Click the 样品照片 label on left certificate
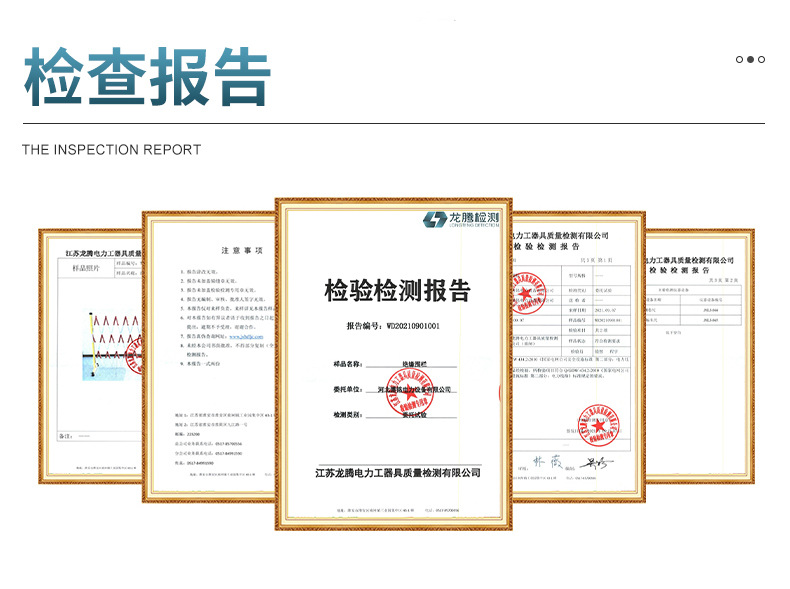Viewport: 790px width, 589px height. 86,268
